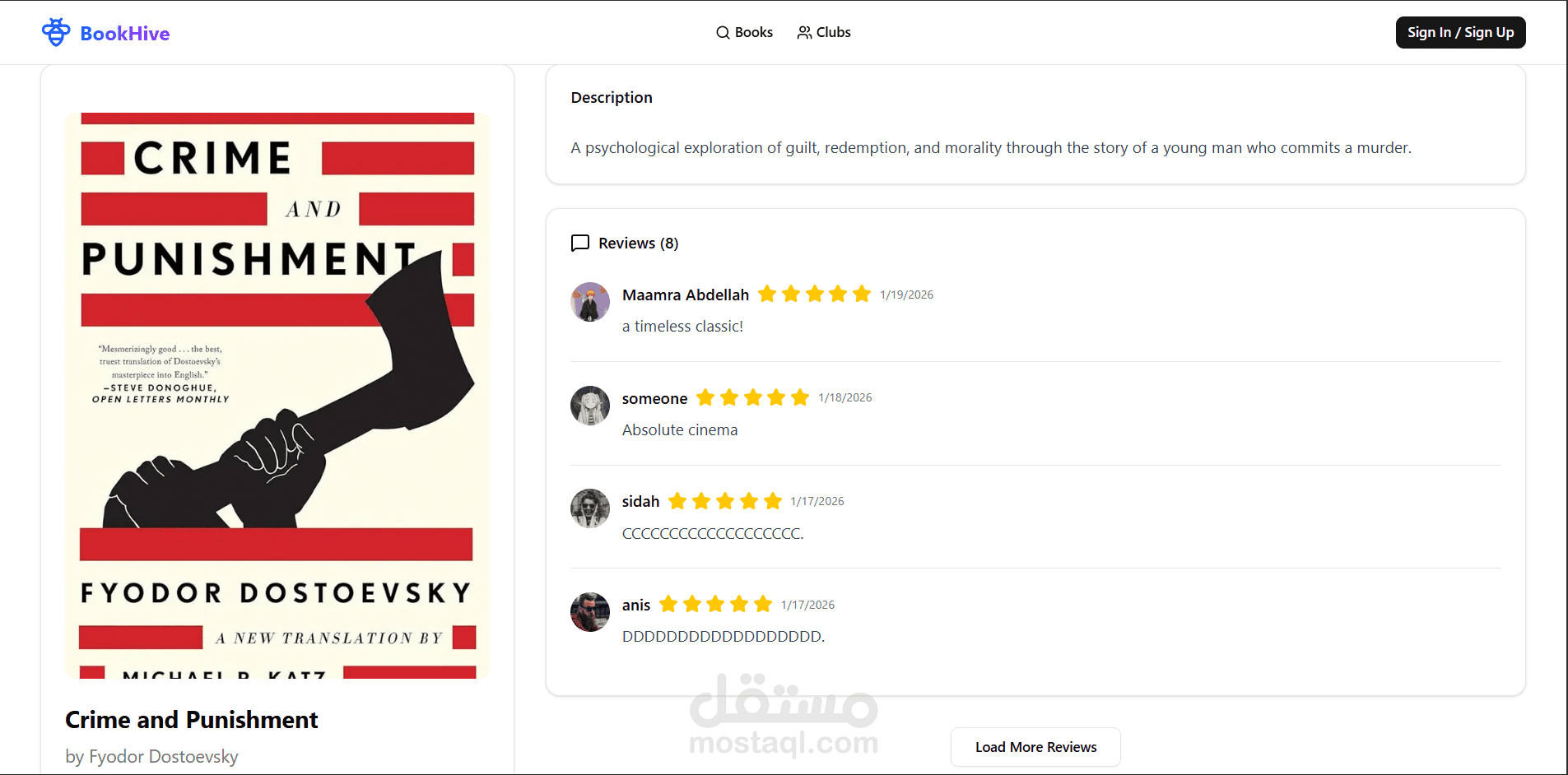Click the Sign In / Sign Up button
Viewport: 1568px width, 775px height.
tap(1460, 33)
